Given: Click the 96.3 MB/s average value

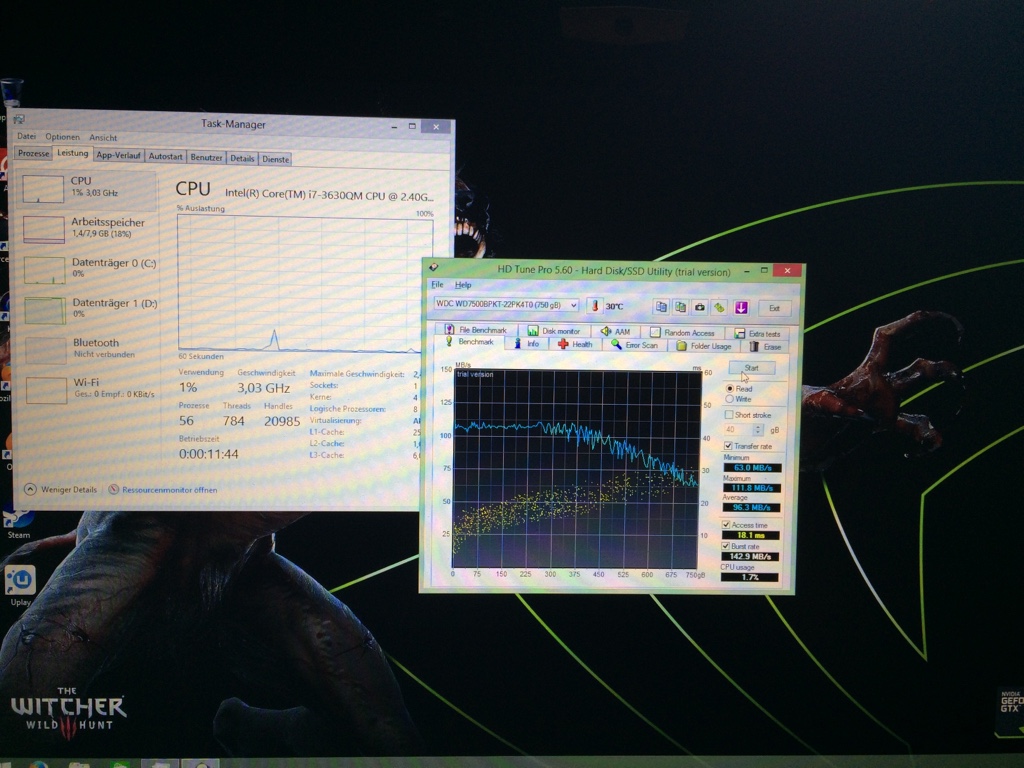Looking at the screenshot, I should click(750, 507).
